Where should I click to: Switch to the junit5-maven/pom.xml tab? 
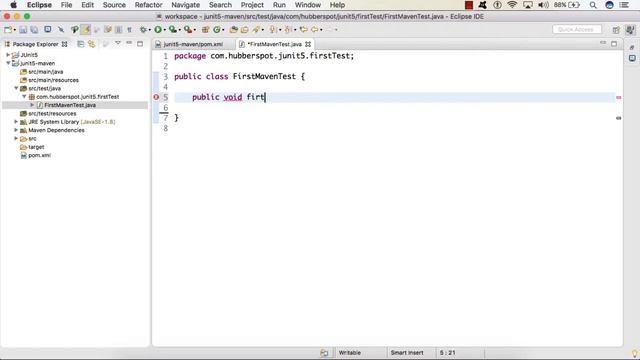[193, 44]
